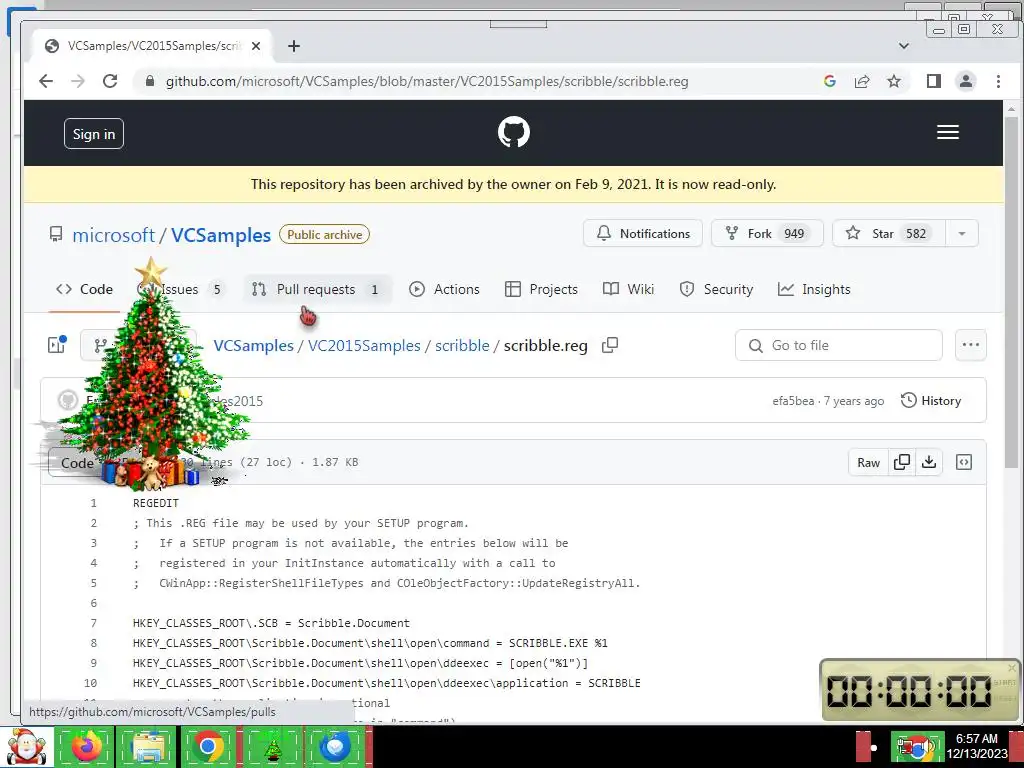This screenshot has height=768, width=1024.
Task: Click the address bar URL
Action: (x=426, y=81)
